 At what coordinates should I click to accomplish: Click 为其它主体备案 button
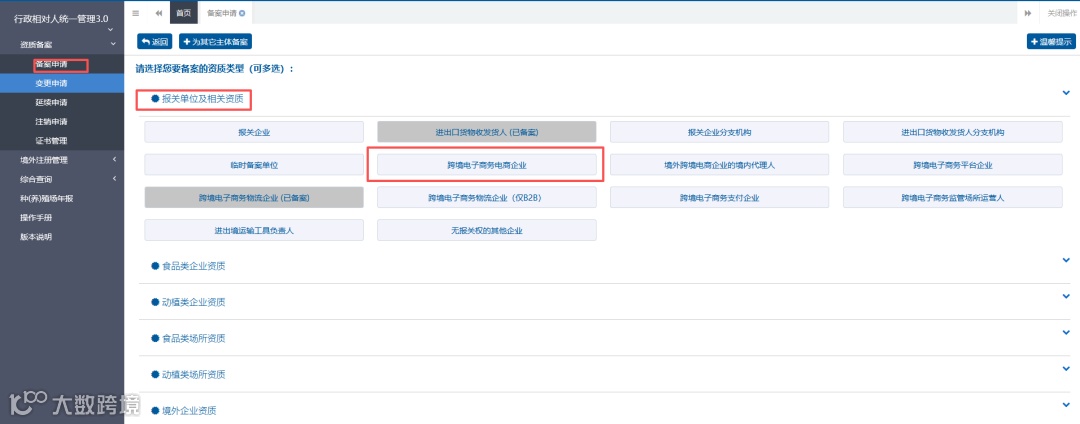216,42
